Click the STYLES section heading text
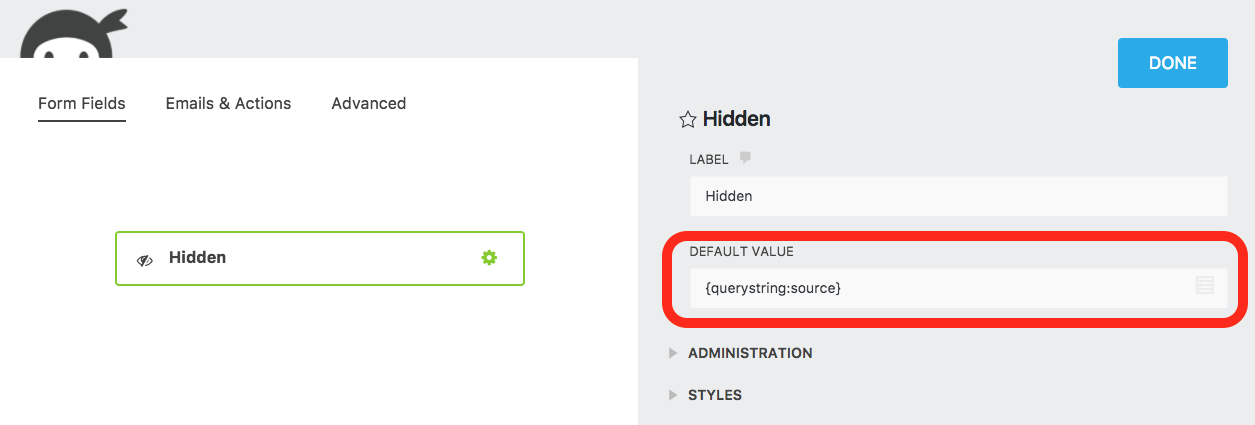 [715, 395]
